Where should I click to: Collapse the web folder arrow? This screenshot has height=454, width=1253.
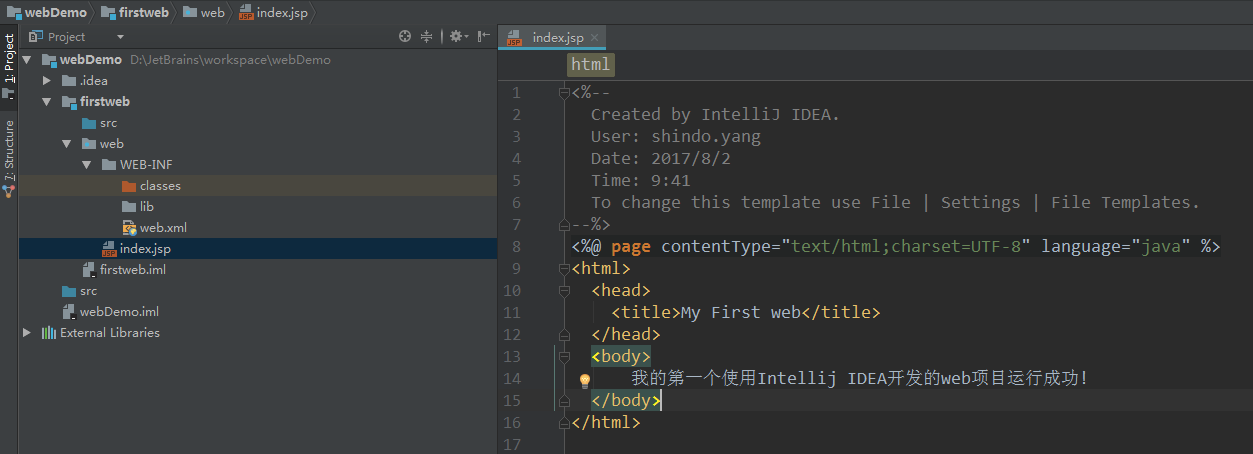coord(67,144)
